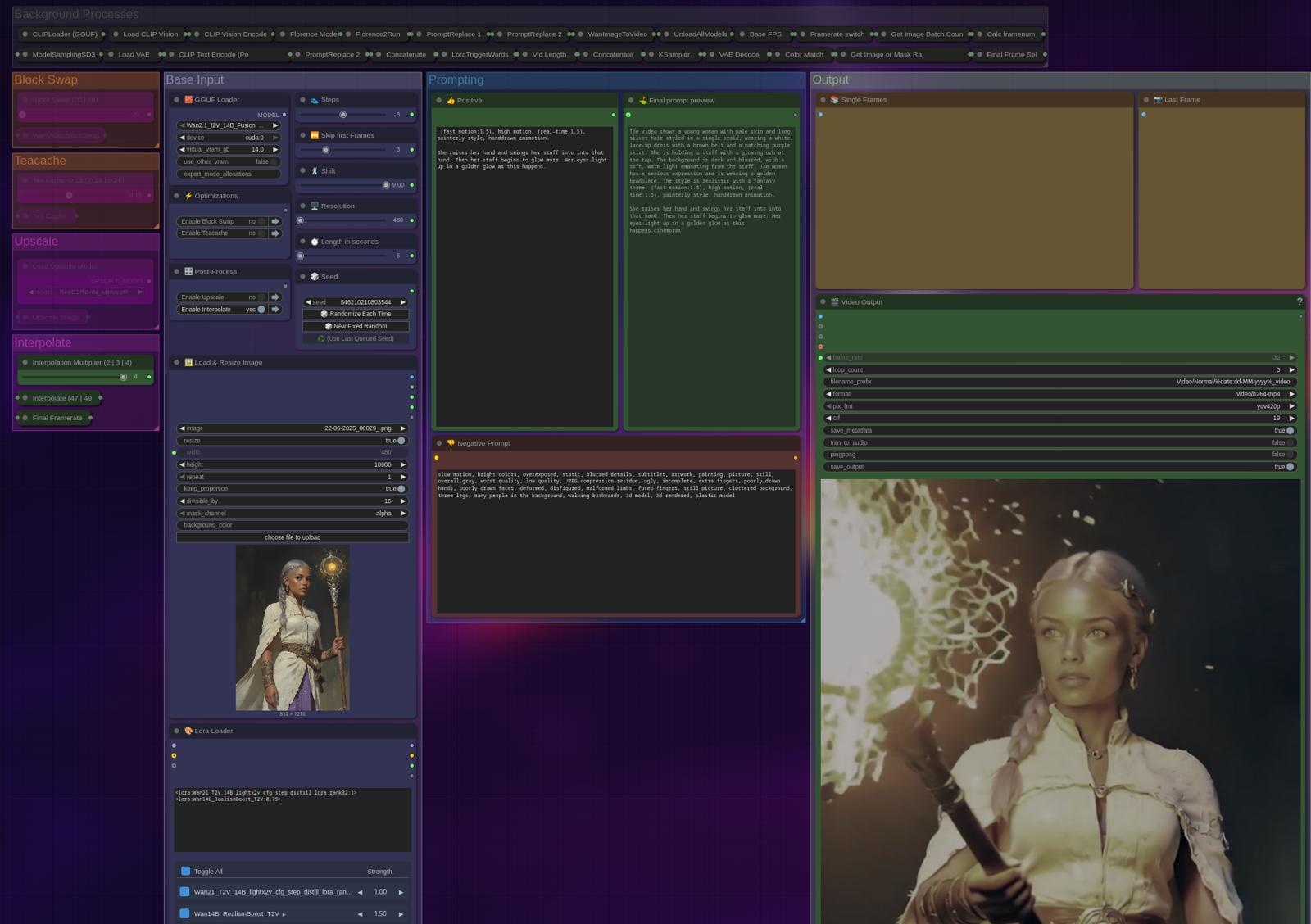Click the arrow icon beside Enable Interpolate
Screen dimensions: 1311x924
coord(275,310)
